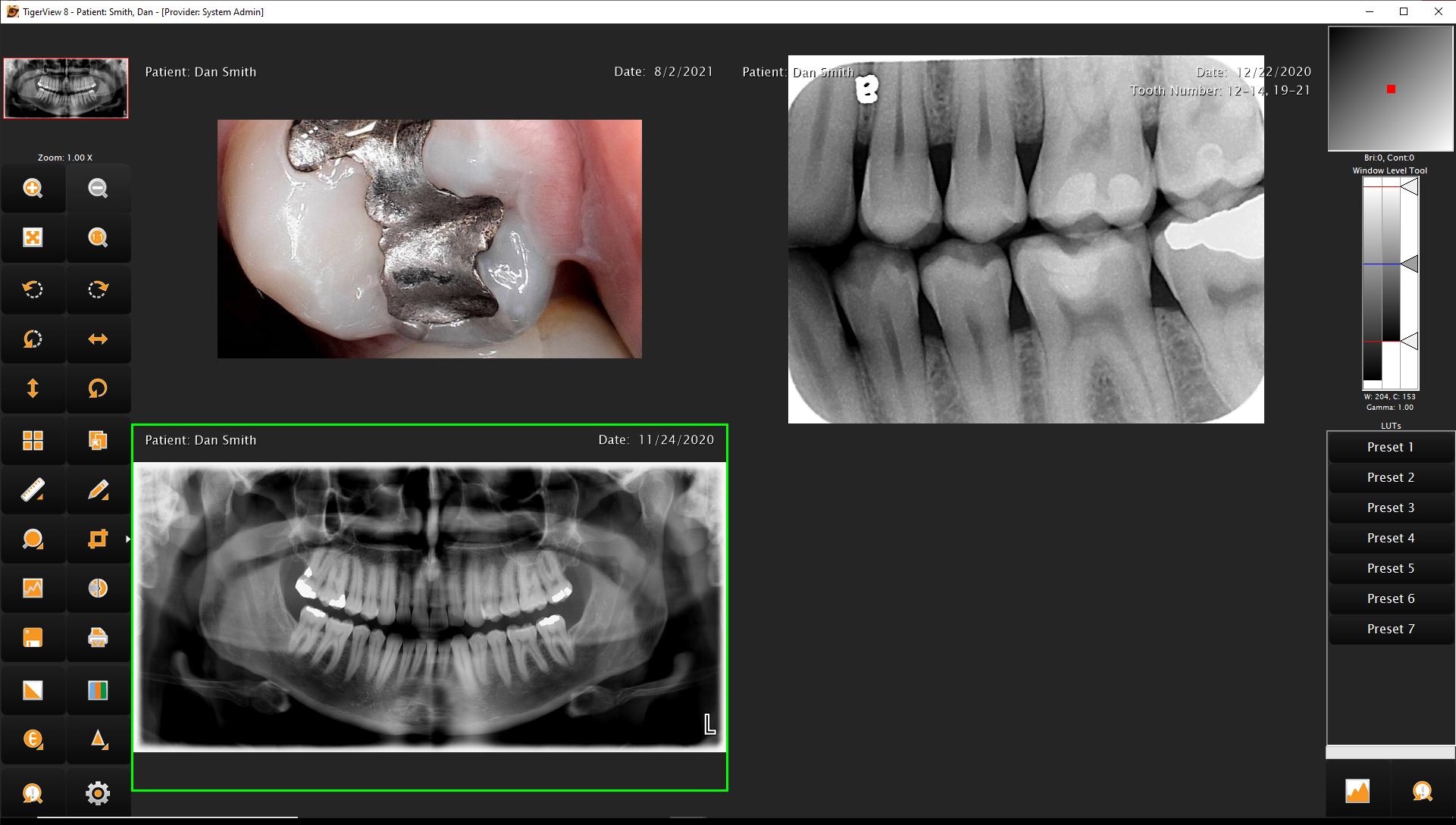Set zoom to 1:1 actual size

[x=98, y=238]
